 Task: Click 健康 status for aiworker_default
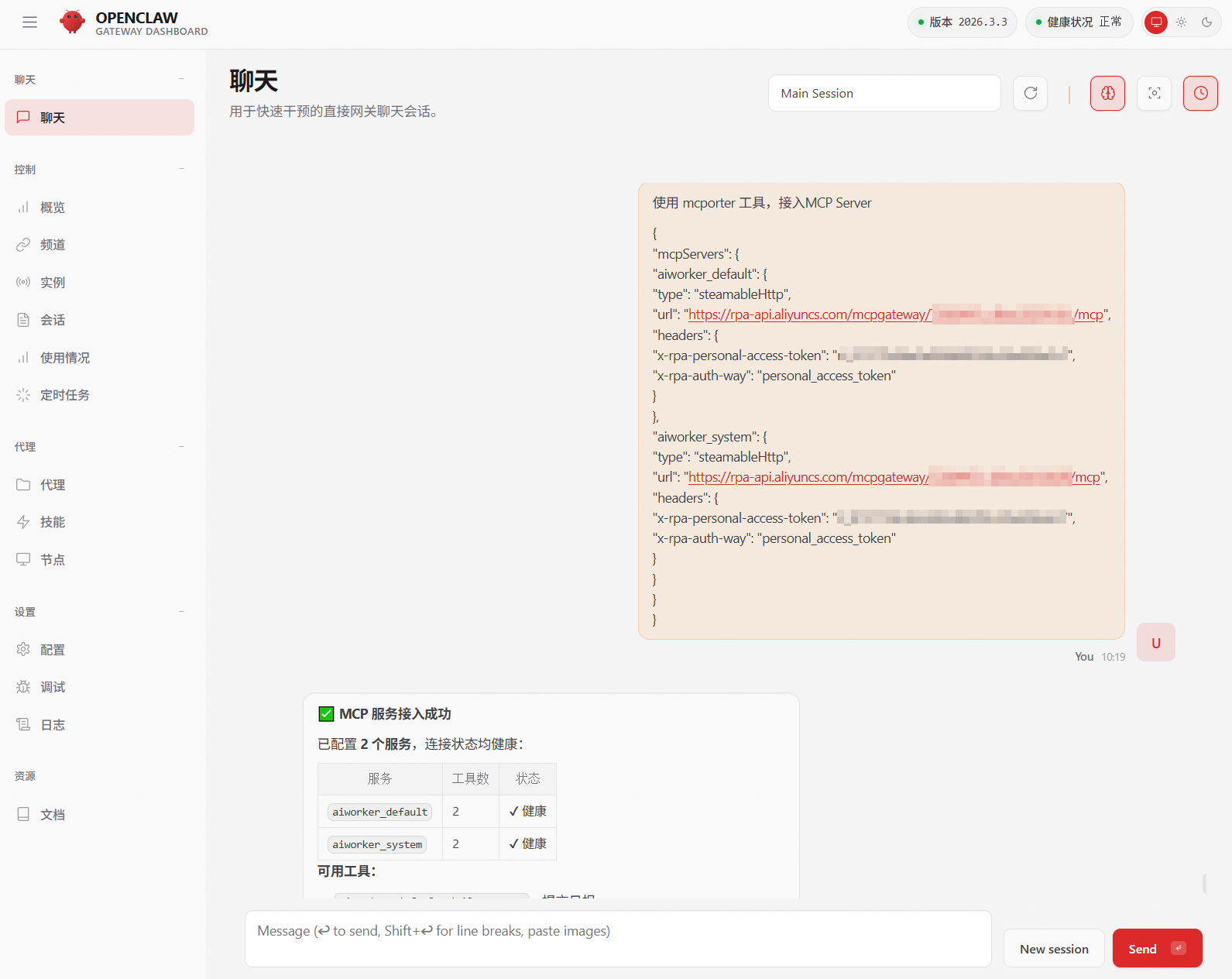tap(528, 812)
